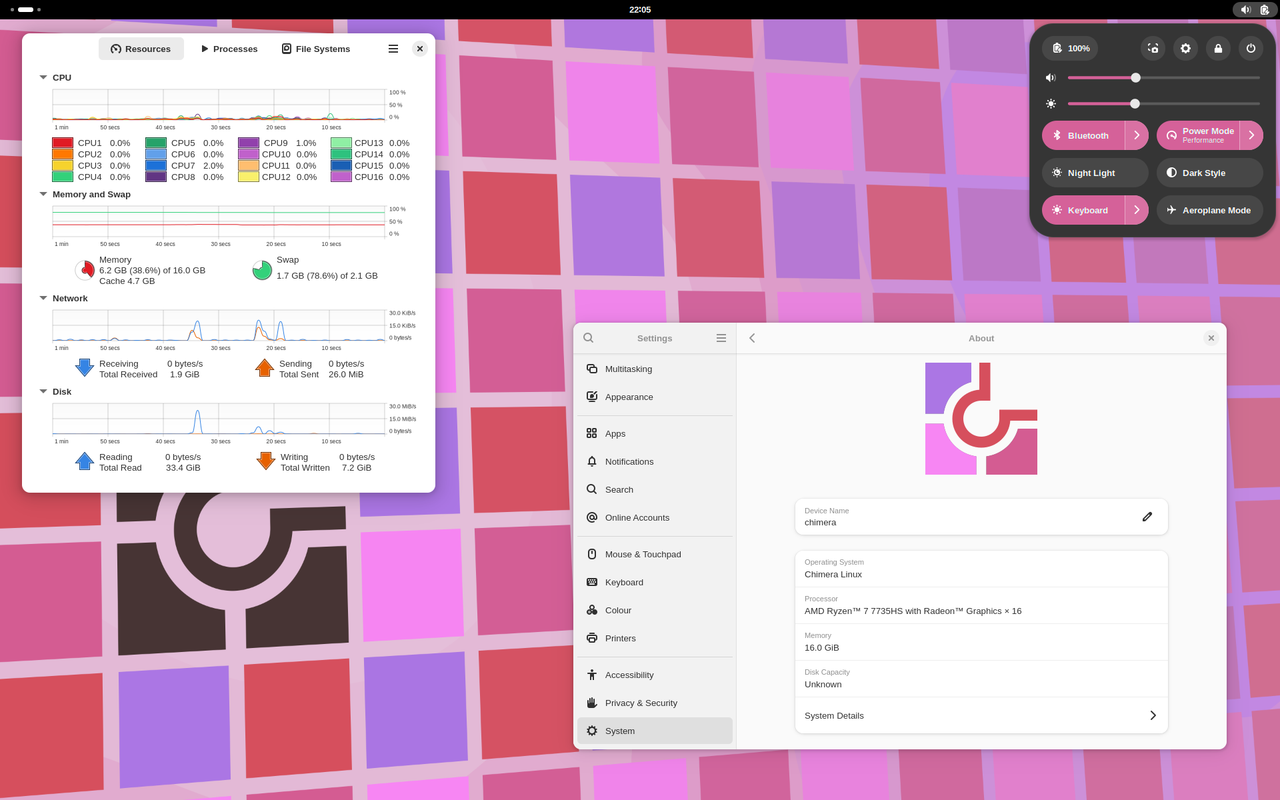Click the swap pie chart icon
Viewport: 1280px width, 800px height.
[262, 270]
